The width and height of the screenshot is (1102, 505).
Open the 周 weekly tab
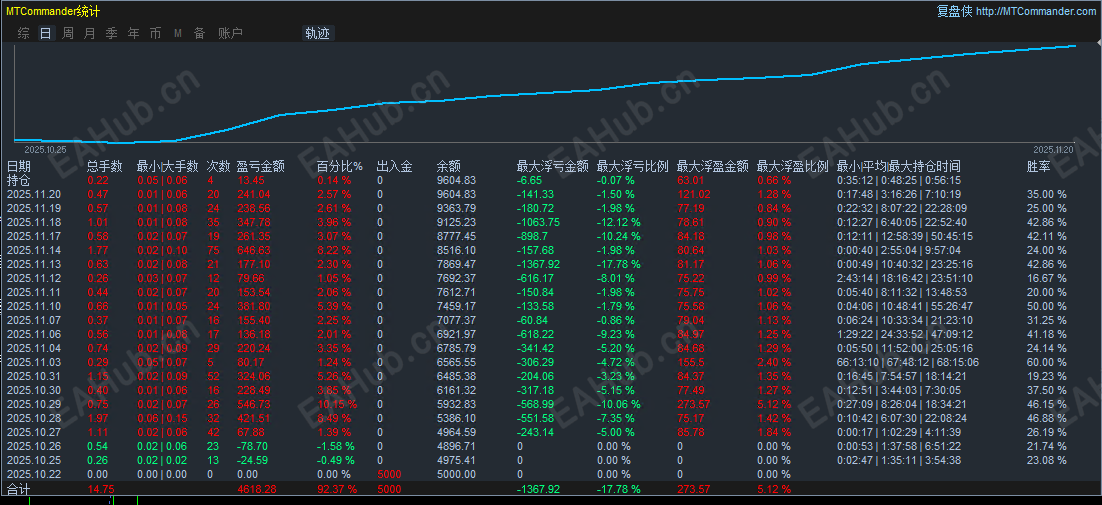67,33
